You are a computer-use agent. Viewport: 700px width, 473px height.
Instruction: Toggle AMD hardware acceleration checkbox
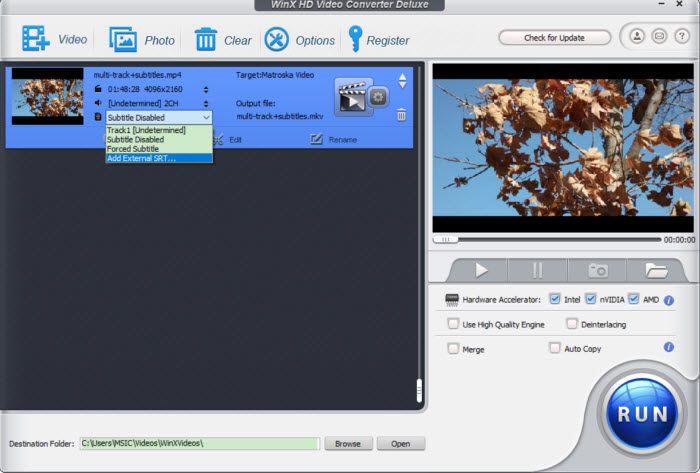tap(633, 299)
